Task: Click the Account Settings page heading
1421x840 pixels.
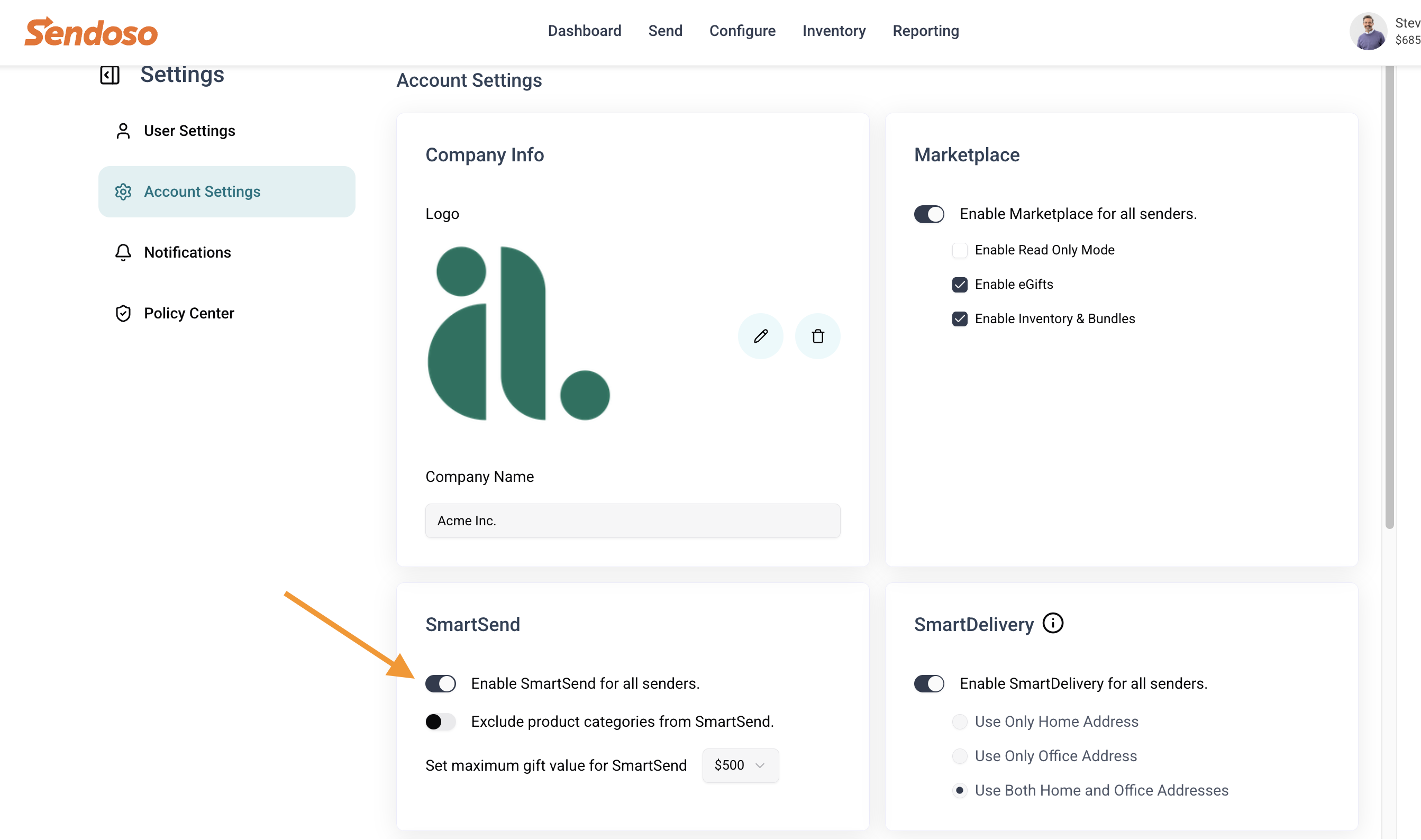Action: pos(469,80)
